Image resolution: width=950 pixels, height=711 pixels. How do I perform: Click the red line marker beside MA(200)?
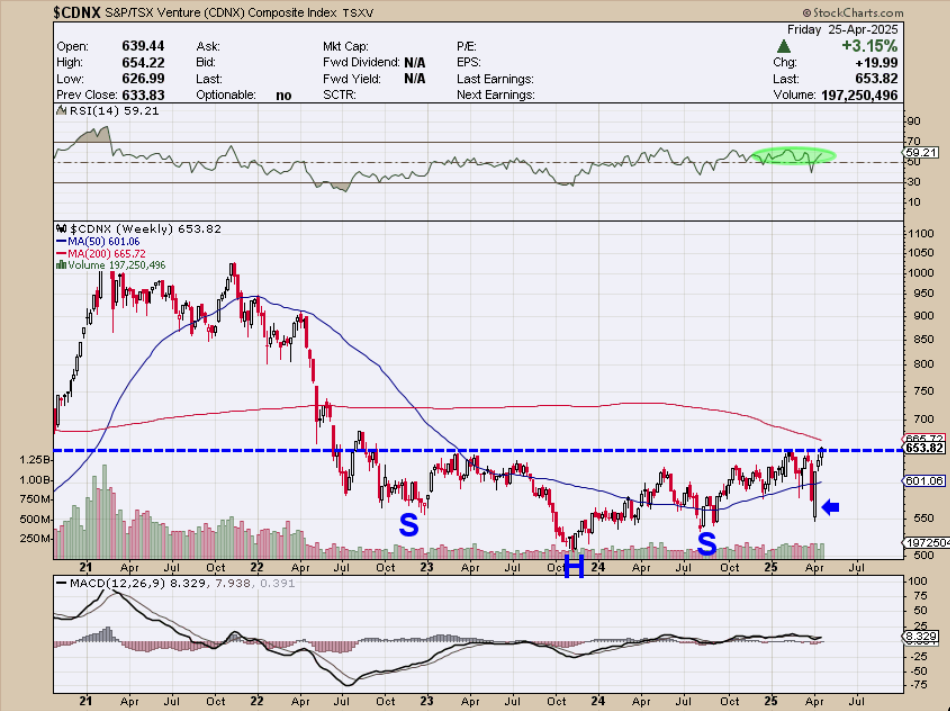tap(61, 254)
